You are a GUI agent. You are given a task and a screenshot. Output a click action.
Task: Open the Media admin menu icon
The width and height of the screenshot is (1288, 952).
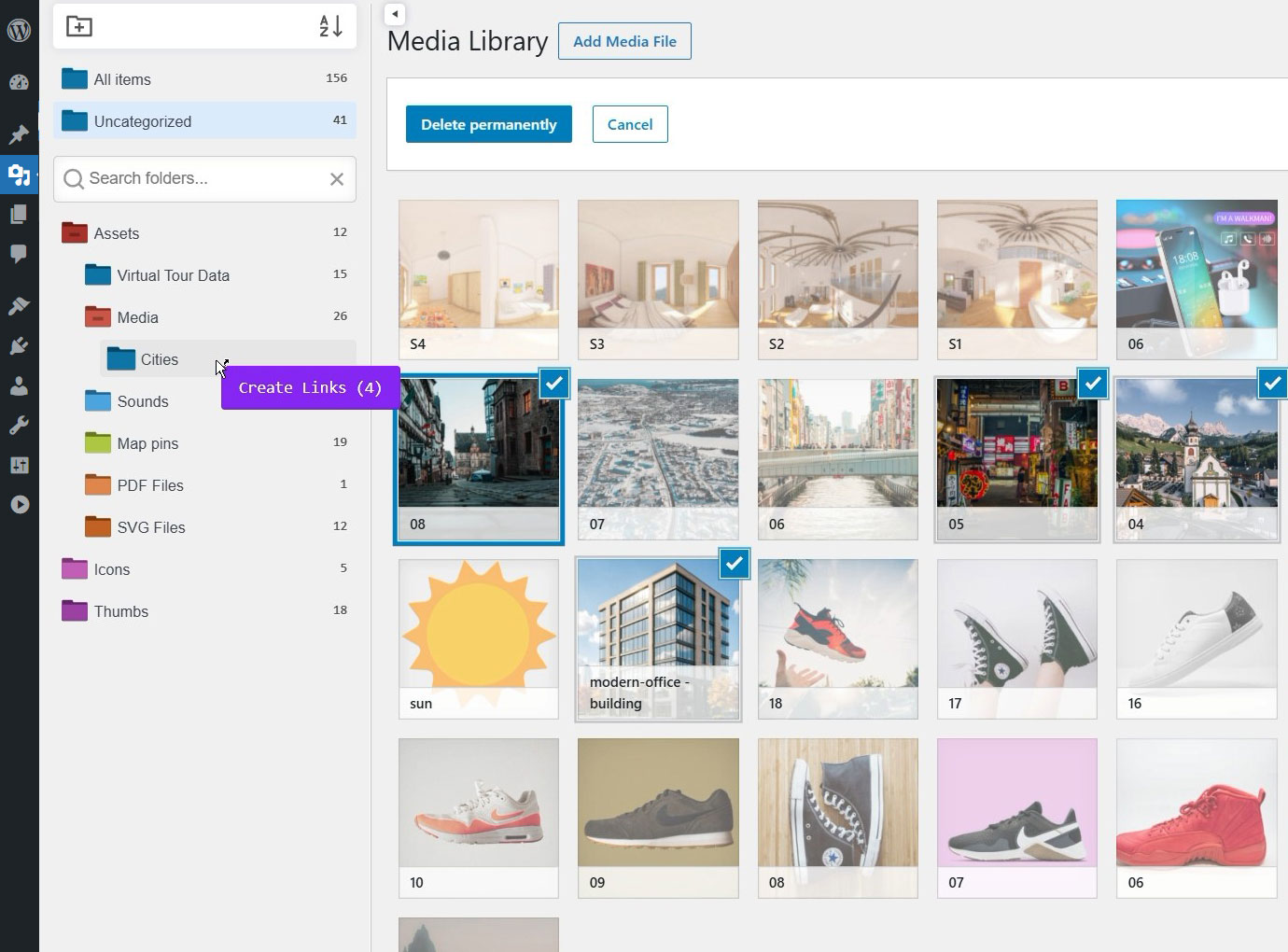coord(19,175)
